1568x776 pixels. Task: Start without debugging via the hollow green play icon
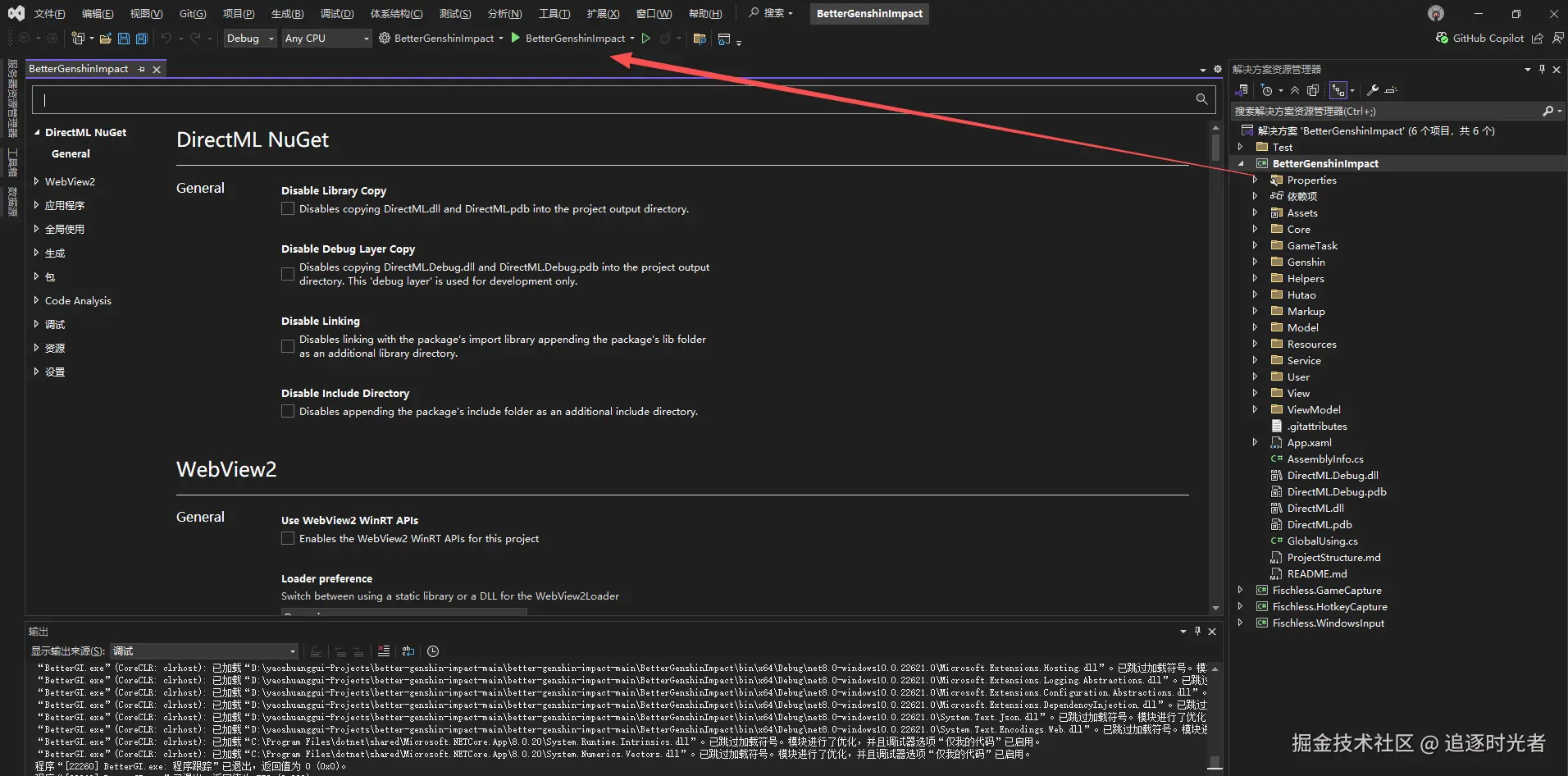click(646, 38)
